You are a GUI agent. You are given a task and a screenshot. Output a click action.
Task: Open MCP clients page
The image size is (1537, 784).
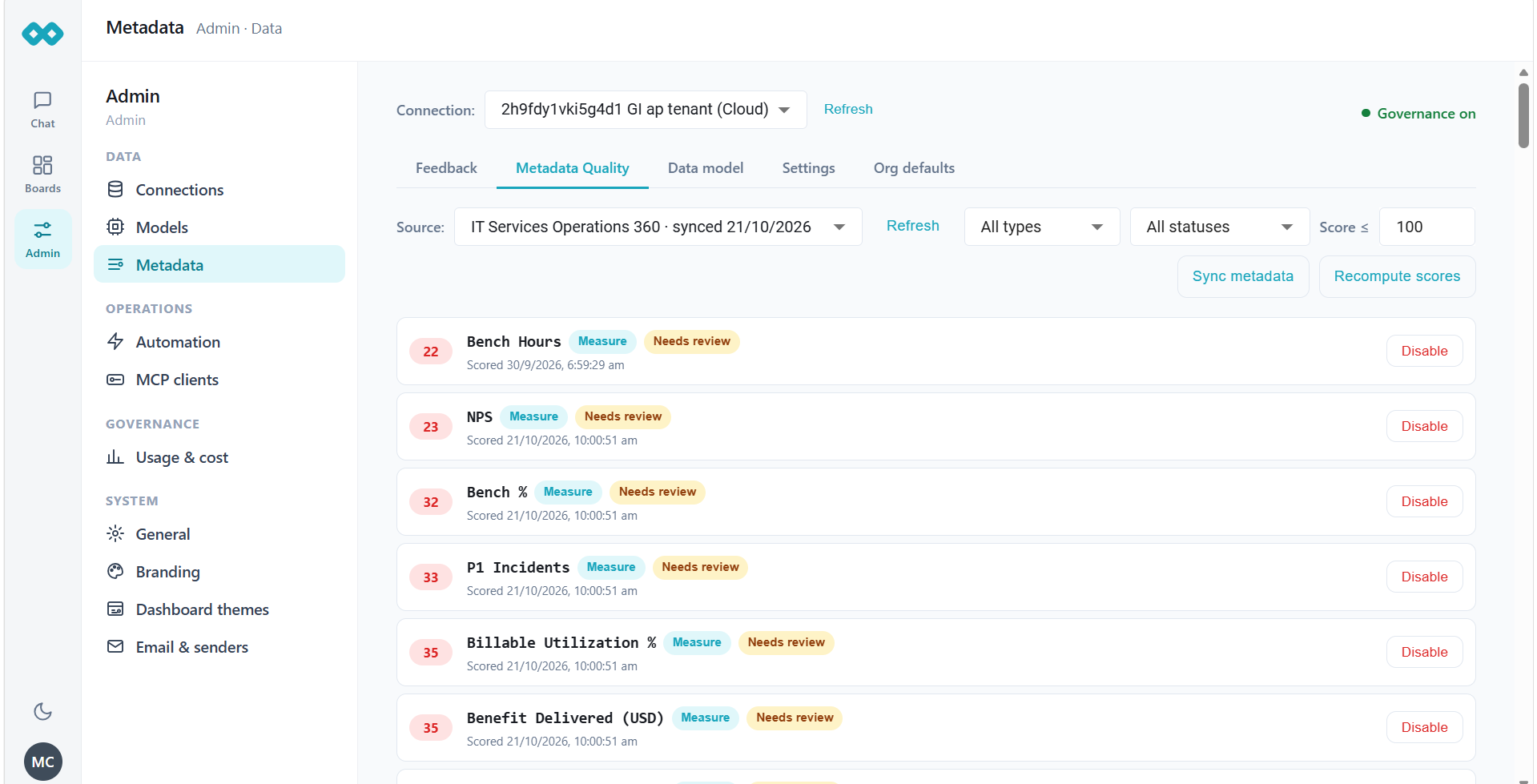click(219, 380)
